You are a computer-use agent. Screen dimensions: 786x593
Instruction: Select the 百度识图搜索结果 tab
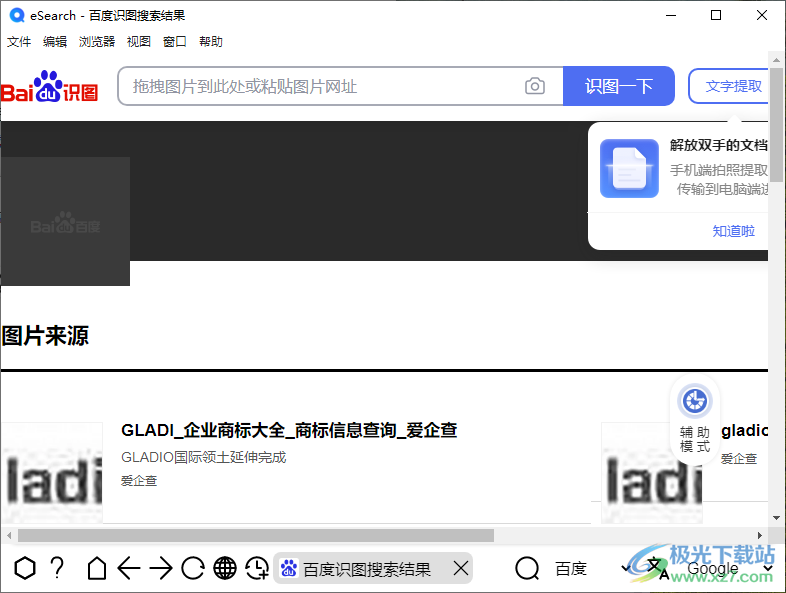coord(366,568)
